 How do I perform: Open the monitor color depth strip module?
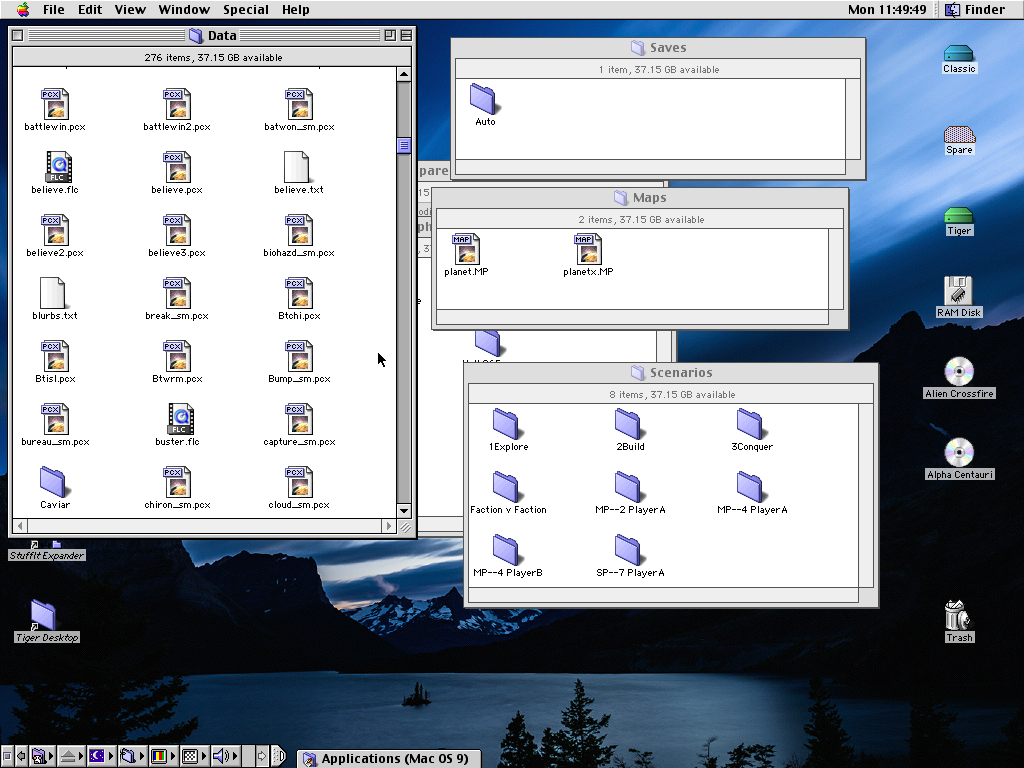159,756
